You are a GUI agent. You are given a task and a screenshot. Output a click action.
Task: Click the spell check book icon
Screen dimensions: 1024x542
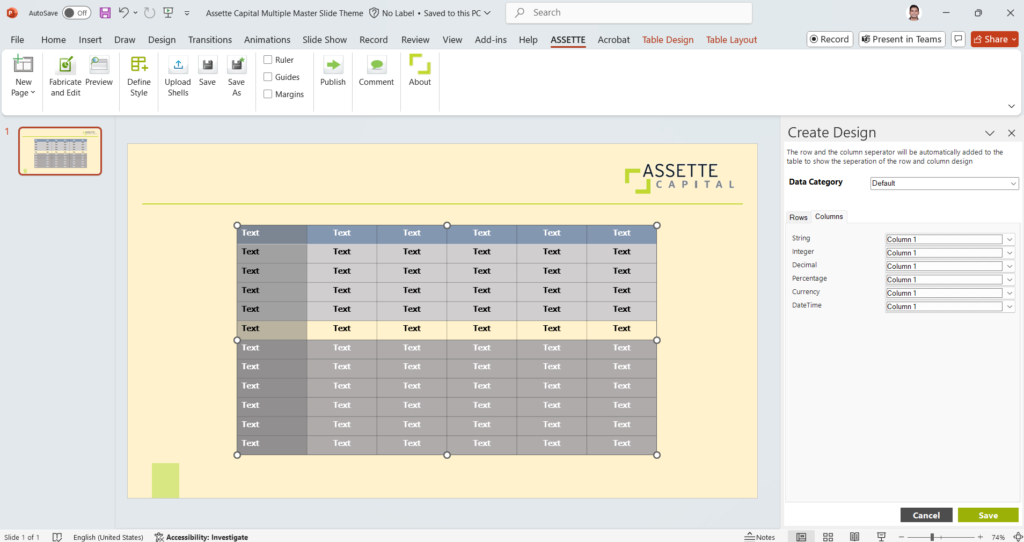[x=57, y=537]
